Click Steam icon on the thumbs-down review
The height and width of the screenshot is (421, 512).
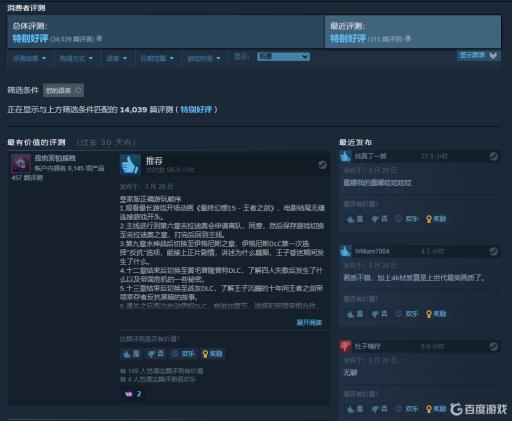[493, 347]
